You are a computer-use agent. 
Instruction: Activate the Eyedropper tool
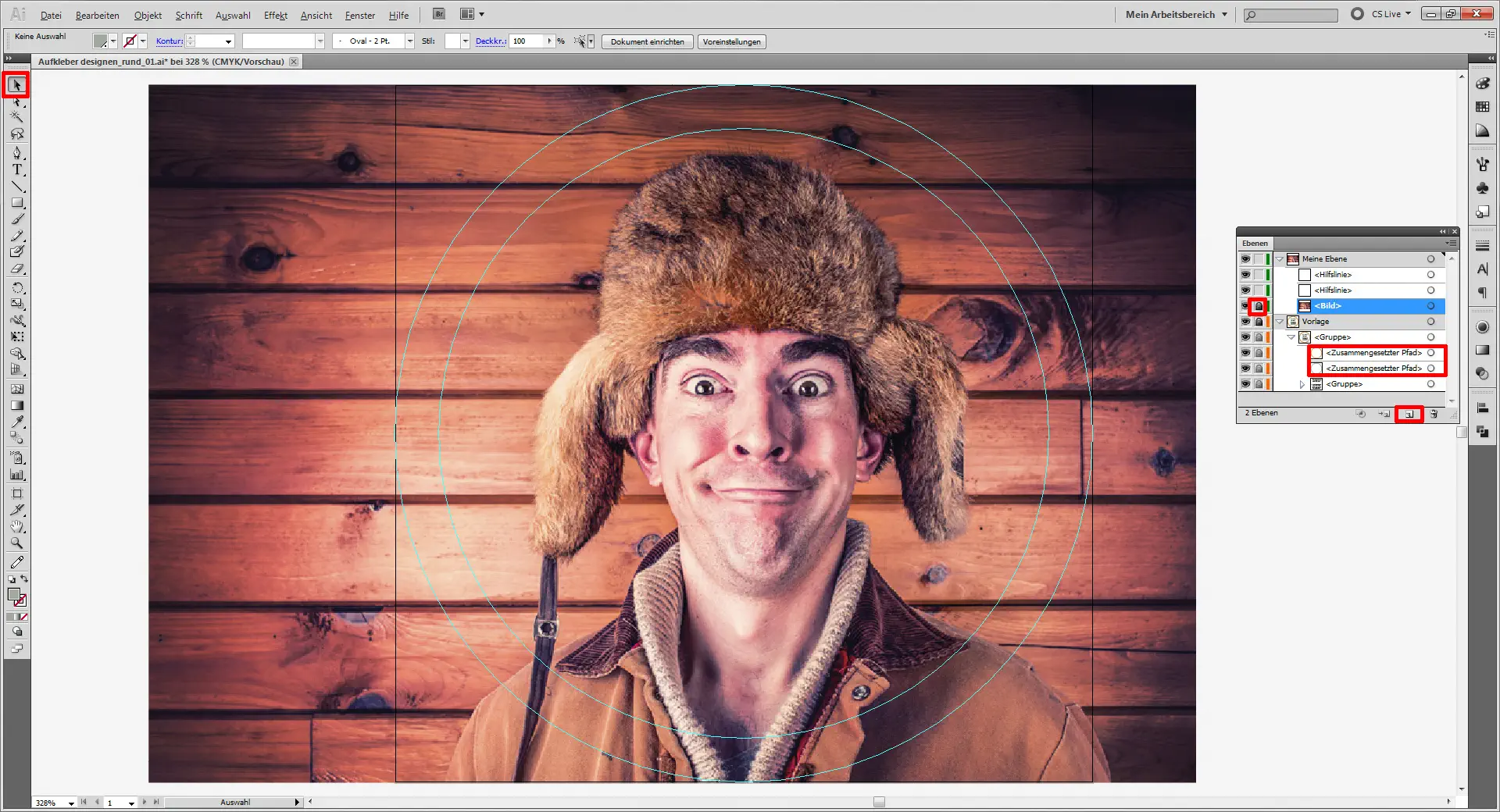tap(16, 422)
